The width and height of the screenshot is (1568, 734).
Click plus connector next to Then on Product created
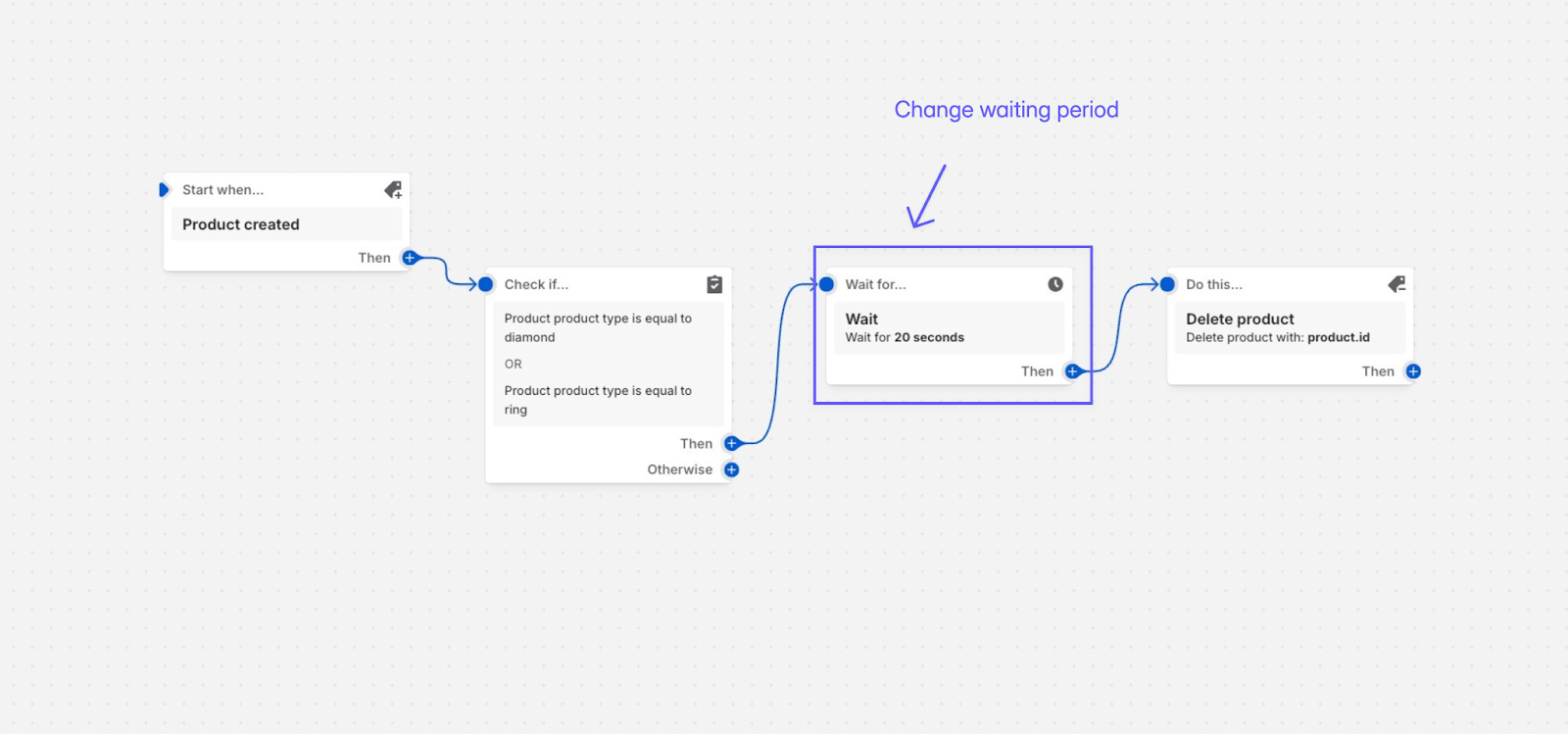[x=410, y=258]
